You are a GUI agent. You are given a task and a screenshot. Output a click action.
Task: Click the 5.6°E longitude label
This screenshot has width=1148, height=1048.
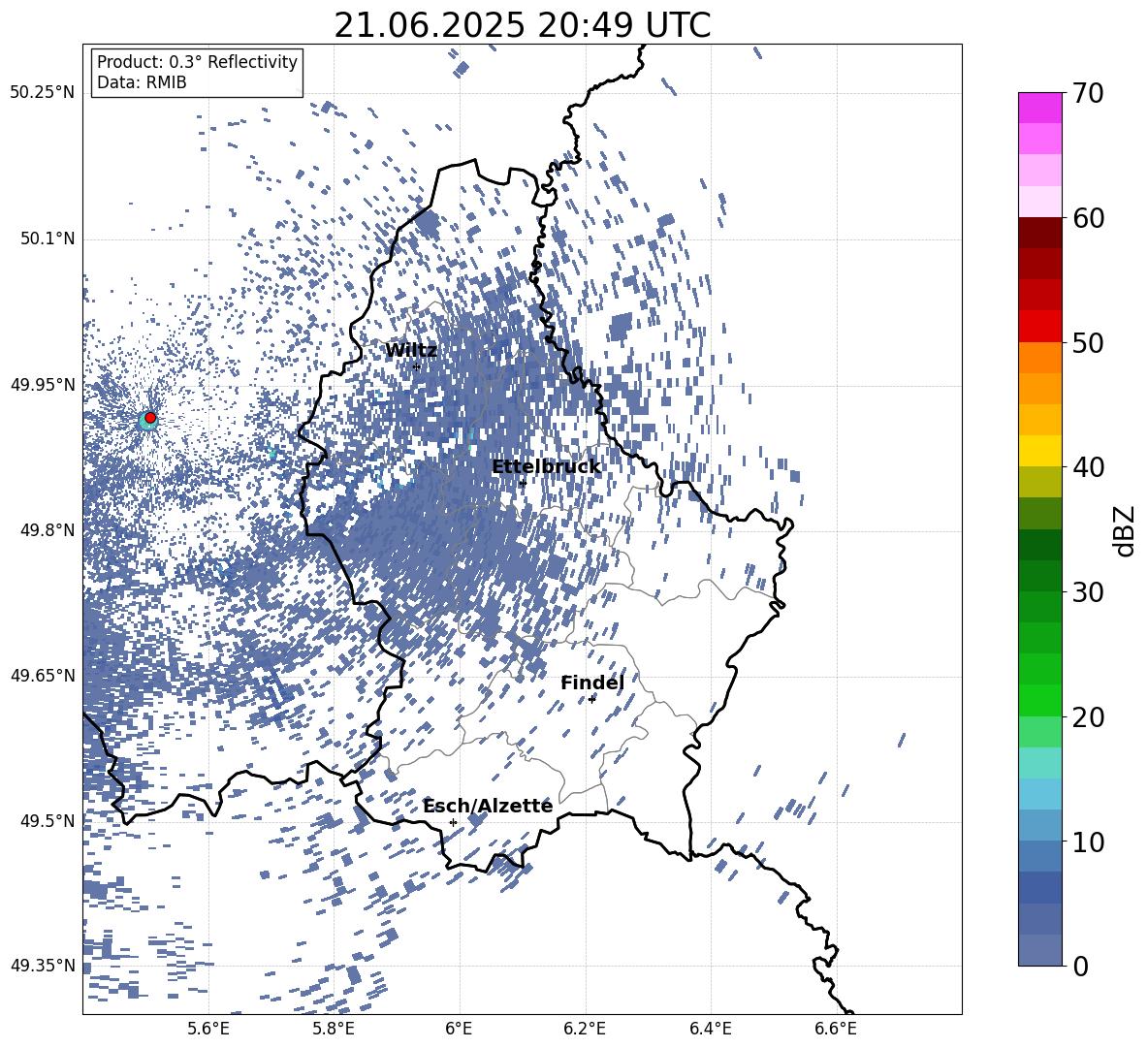(208, 1029)
